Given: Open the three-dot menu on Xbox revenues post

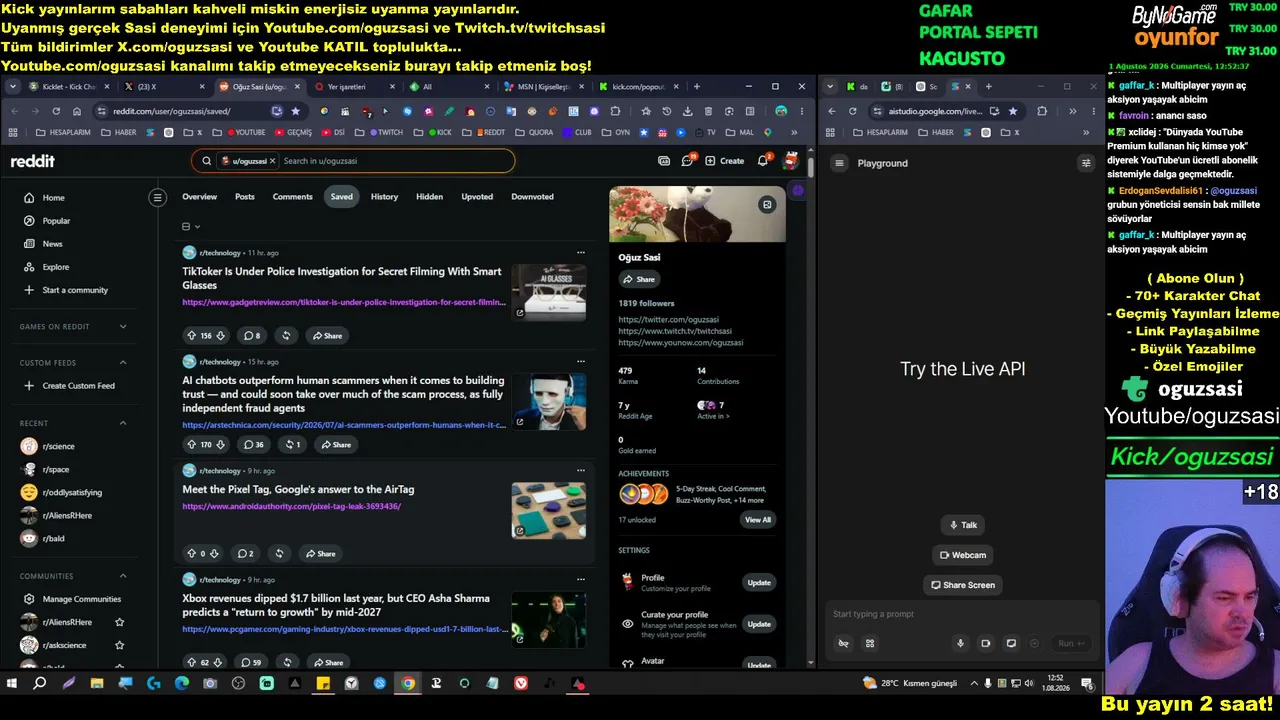Looking at the screenshot, I should click(580, 580).
